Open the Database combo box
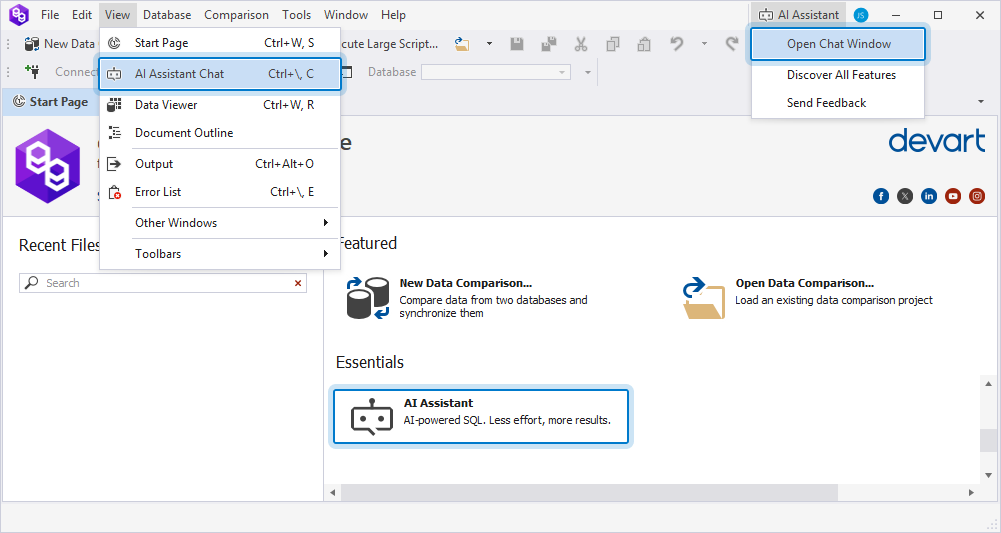 coord(496,72)
